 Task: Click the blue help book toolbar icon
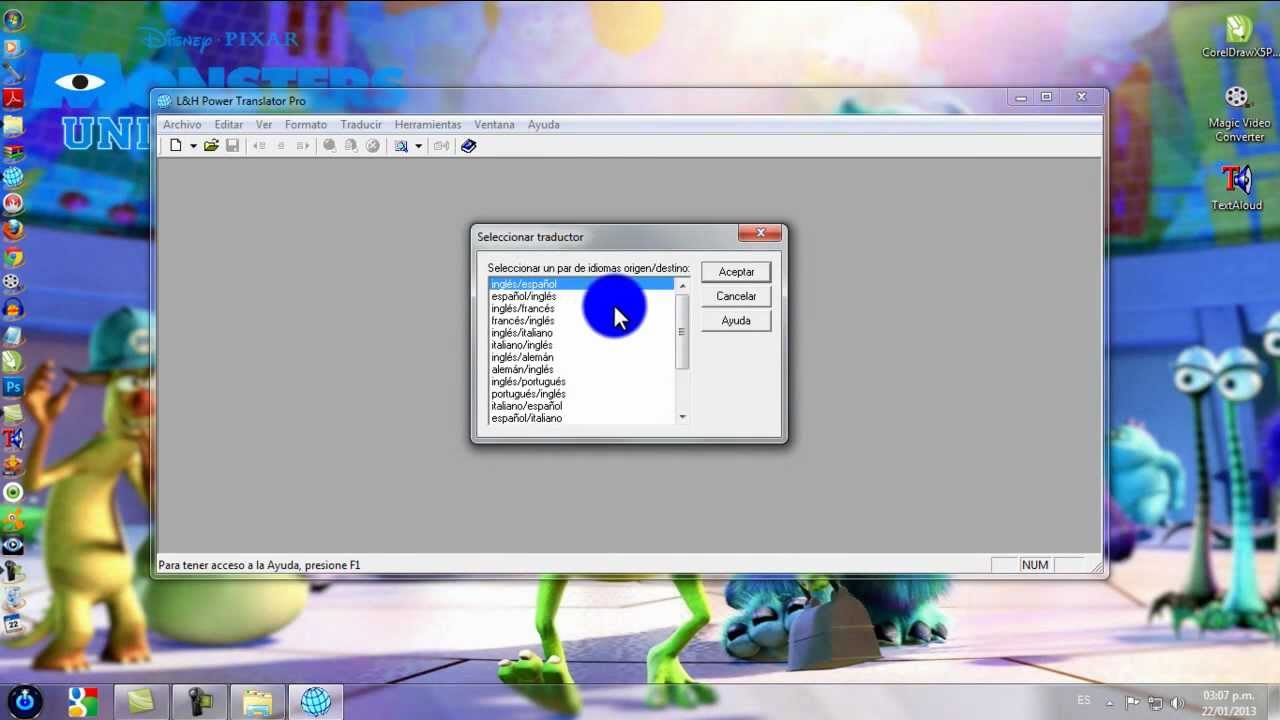click(x=468, y=146)
